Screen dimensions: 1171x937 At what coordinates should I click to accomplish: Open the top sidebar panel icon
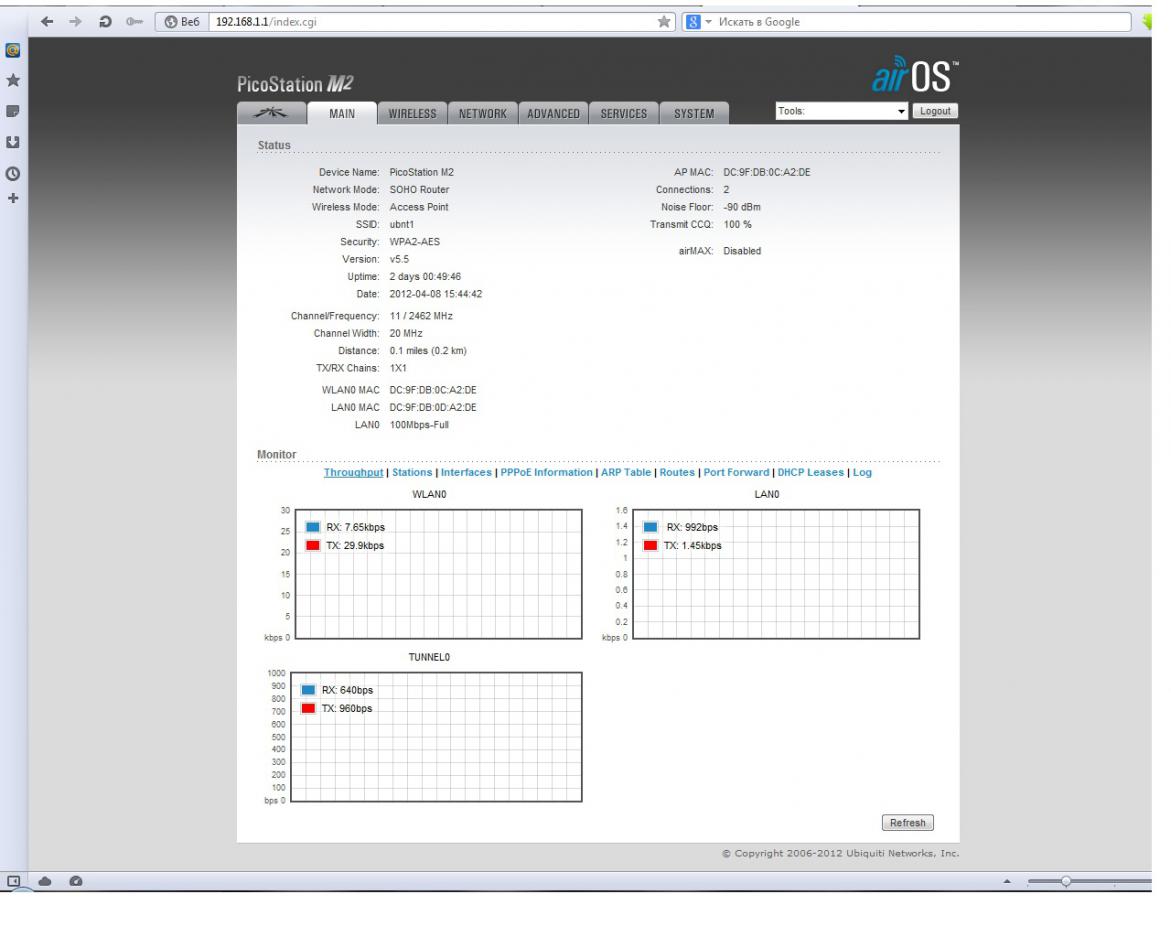click(x=13, y=51)
